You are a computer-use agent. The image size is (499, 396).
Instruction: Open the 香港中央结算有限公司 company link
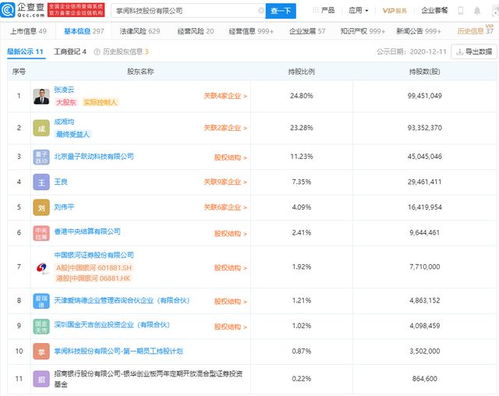click(x=87, y=231)
